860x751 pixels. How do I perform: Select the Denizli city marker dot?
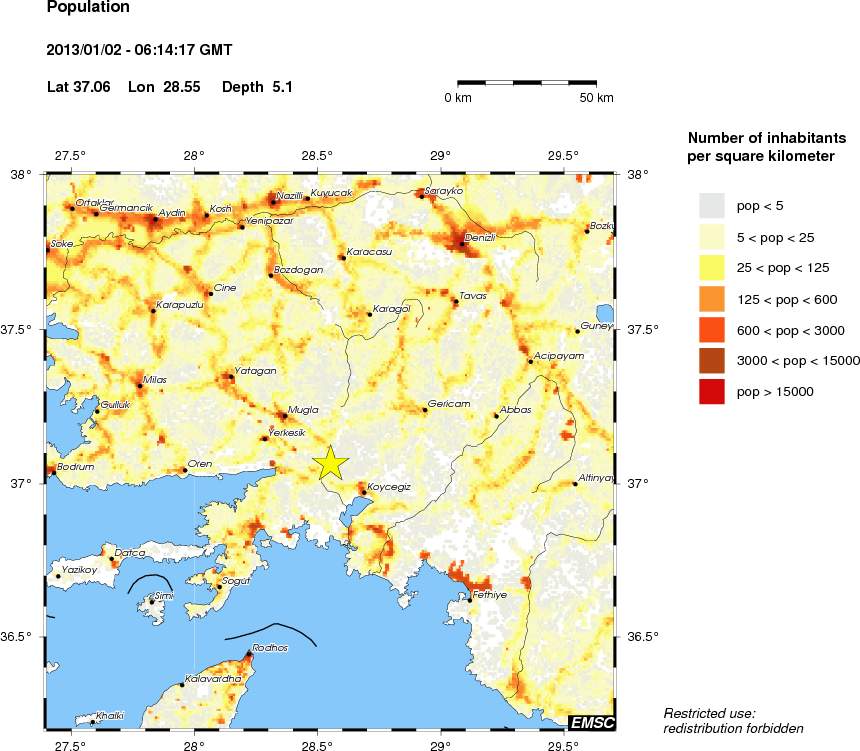click(x=462, y=244)
